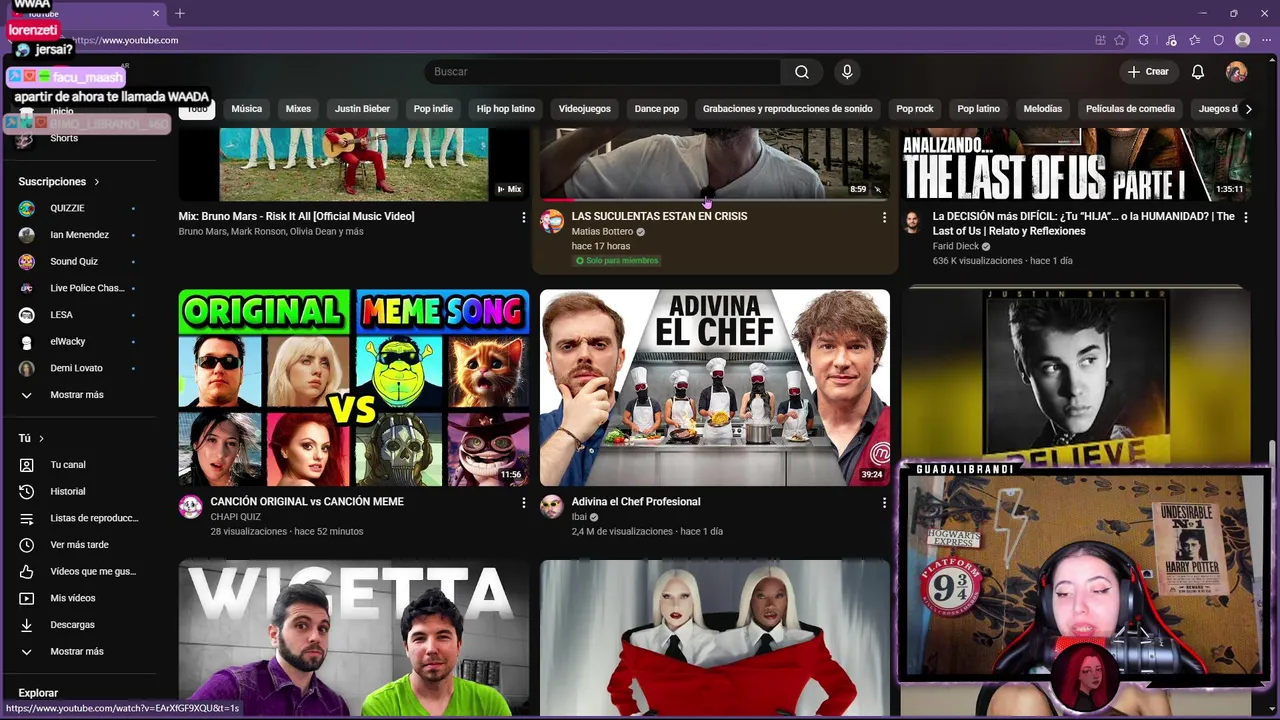This screenshot has width=1280, height=720.
Task: Open LESA subscription channel
Action: 78,315
